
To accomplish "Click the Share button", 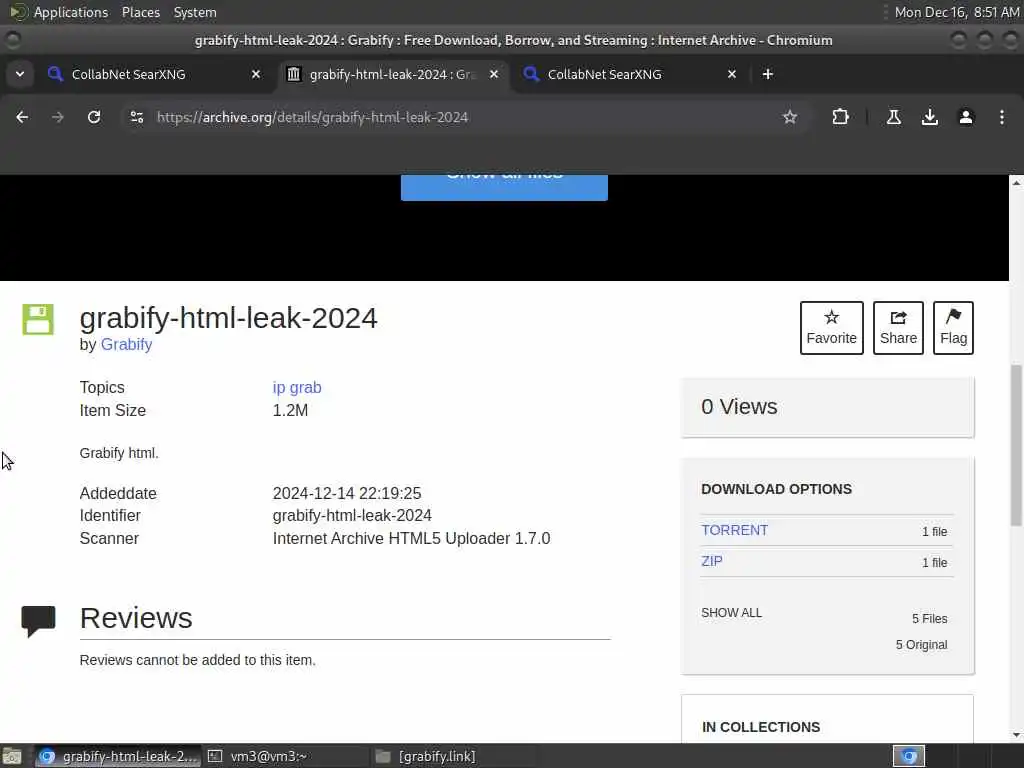I will pyautogui.click(x=898, y=328).
